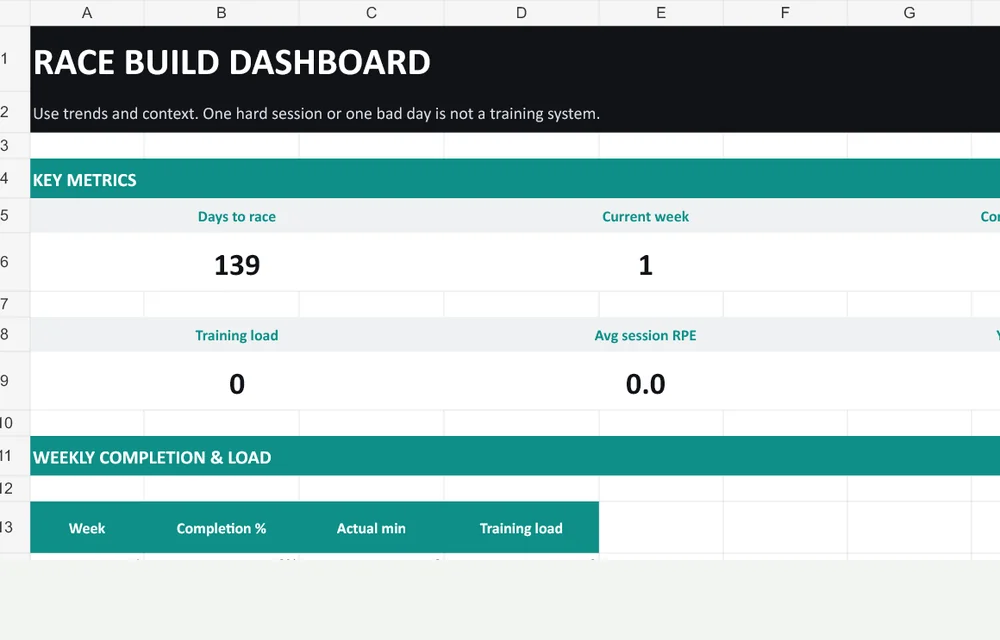Select column E header
The height and width of the screenshot is (640, 1000).
pos(661,13)
